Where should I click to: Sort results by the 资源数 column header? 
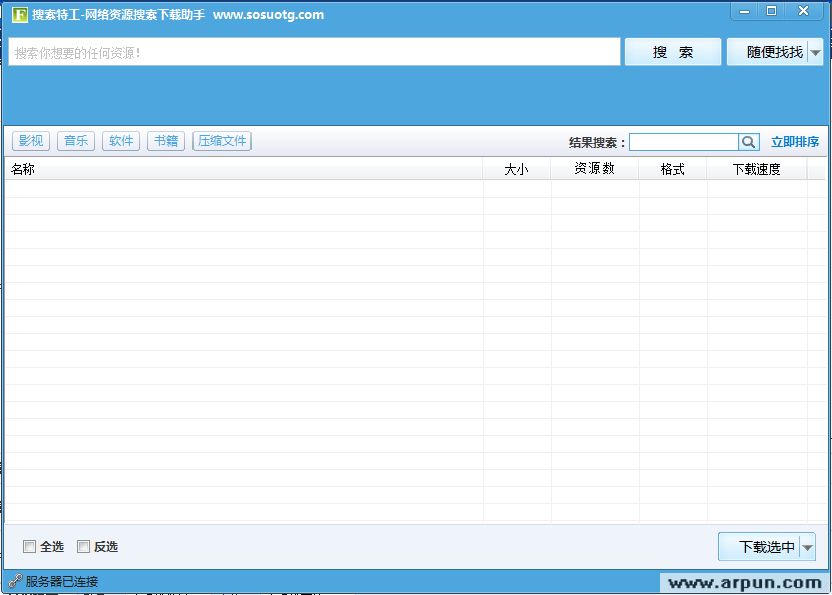(595, 168)
